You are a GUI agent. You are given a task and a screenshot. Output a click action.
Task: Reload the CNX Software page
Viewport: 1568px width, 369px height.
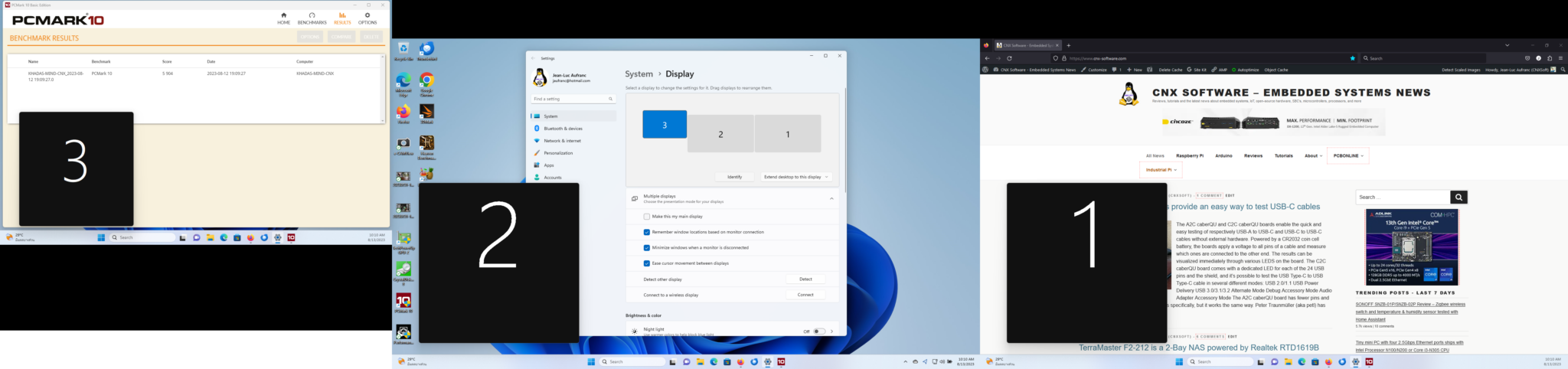pyautogui.click(x=1009, y=58)
